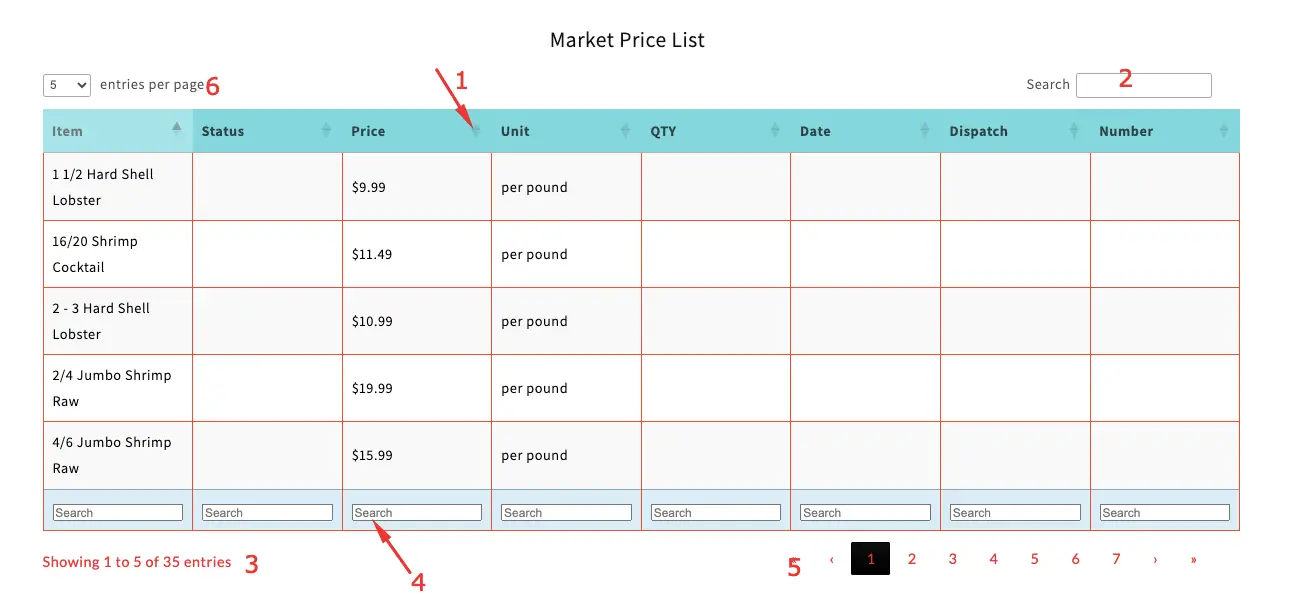This screenshot has height=597, width=1297.
Task: Click the Price column footer search field
Action: 417,513
